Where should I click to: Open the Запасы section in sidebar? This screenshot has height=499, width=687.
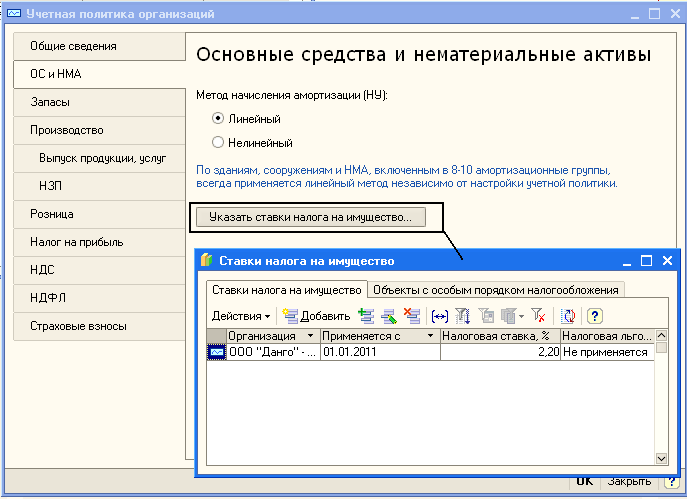tap(50, 102)
